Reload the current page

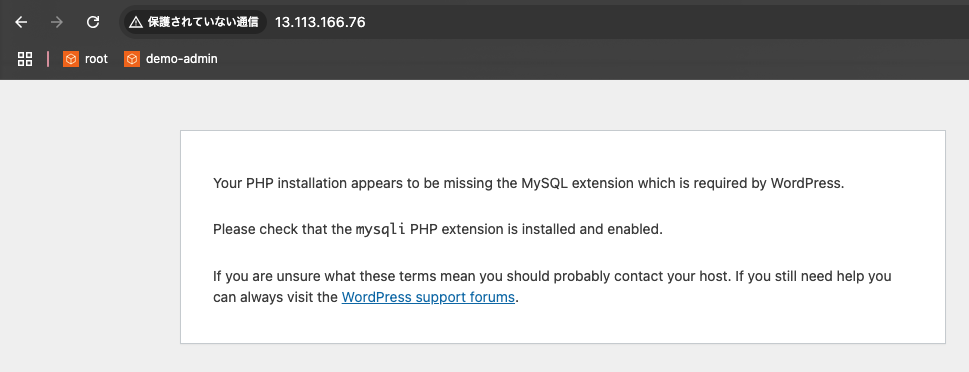(x=93, y=22)
